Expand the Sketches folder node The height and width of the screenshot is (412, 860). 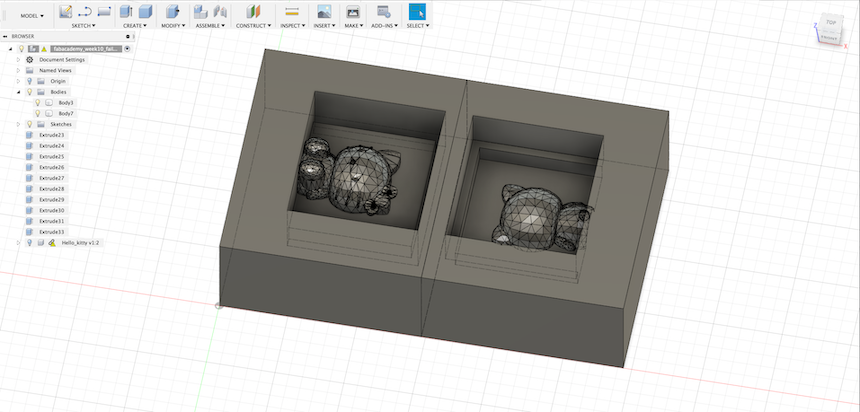coord(18,125)
